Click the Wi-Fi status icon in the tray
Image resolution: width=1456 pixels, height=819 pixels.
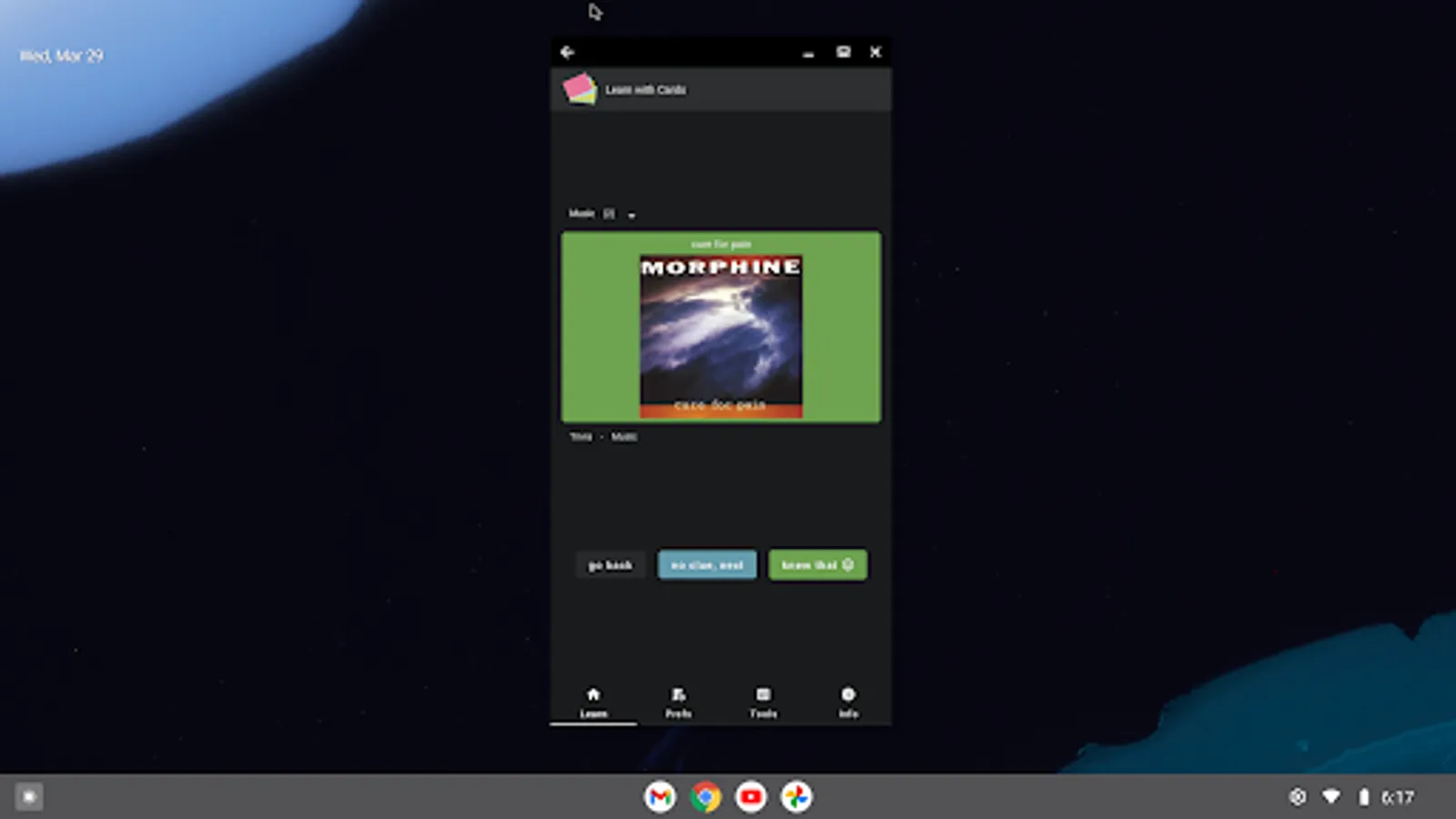[x=1331, y=797]
